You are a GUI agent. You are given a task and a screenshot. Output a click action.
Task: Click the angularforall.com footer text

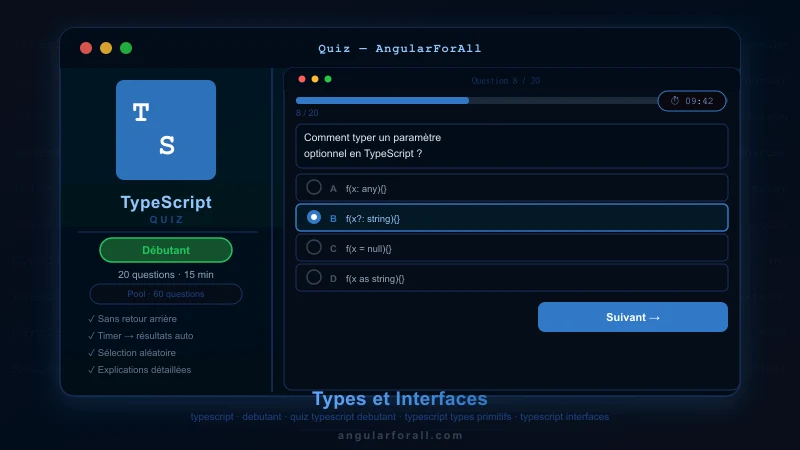pos(400,435)
